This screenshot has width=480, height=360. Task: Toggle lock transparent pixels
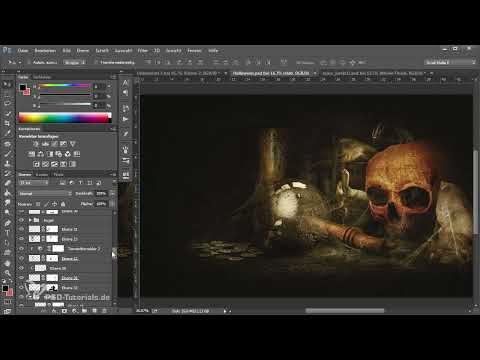38,204
